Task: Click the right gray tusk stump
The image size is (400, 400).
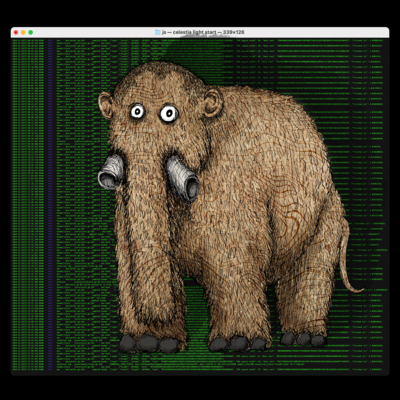Action: point(183,180)
